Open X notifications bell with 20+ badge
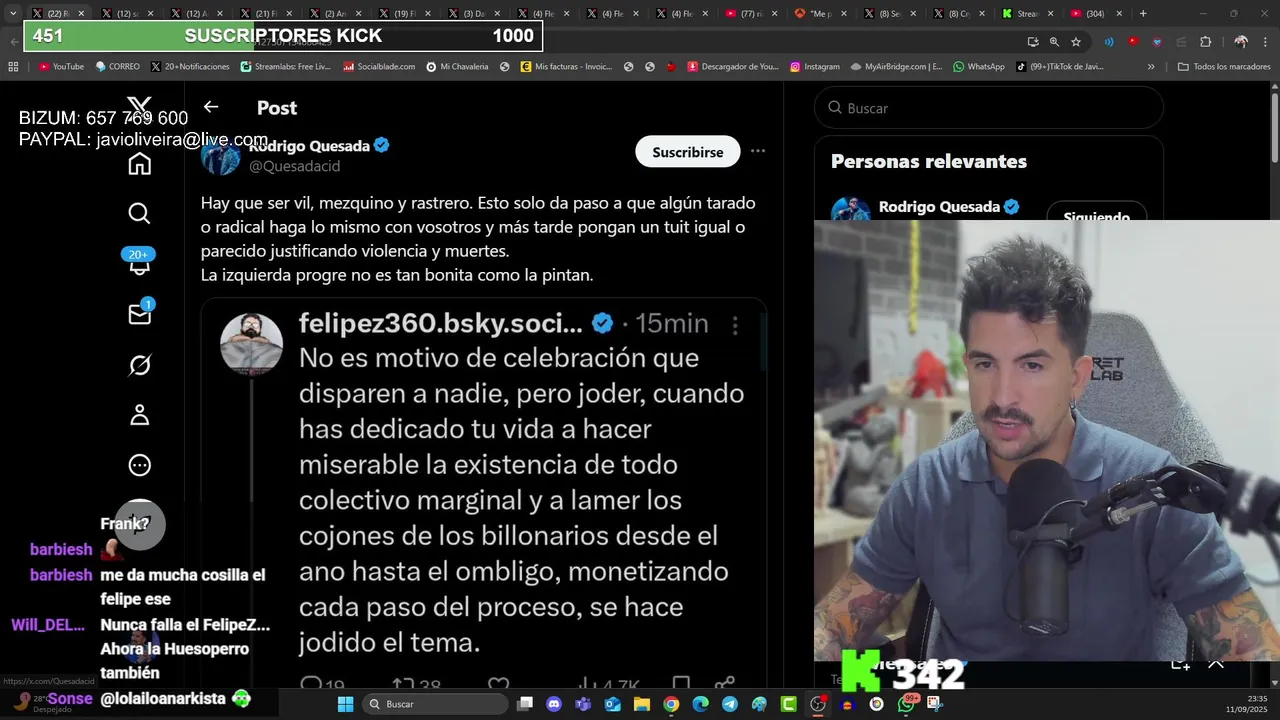Viewport: 1280px width, 720px height. tap(139, 262)
